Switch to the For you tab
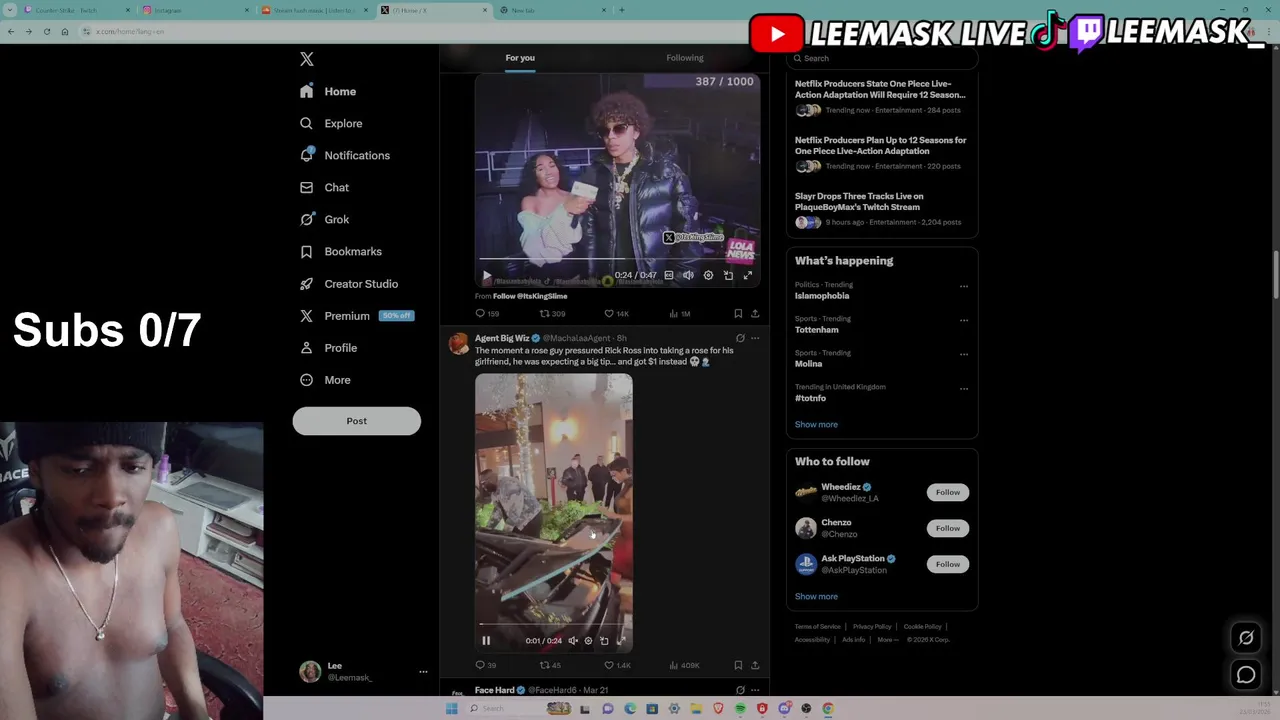Screen dimensions: 1280x720 tap(520, 58)
